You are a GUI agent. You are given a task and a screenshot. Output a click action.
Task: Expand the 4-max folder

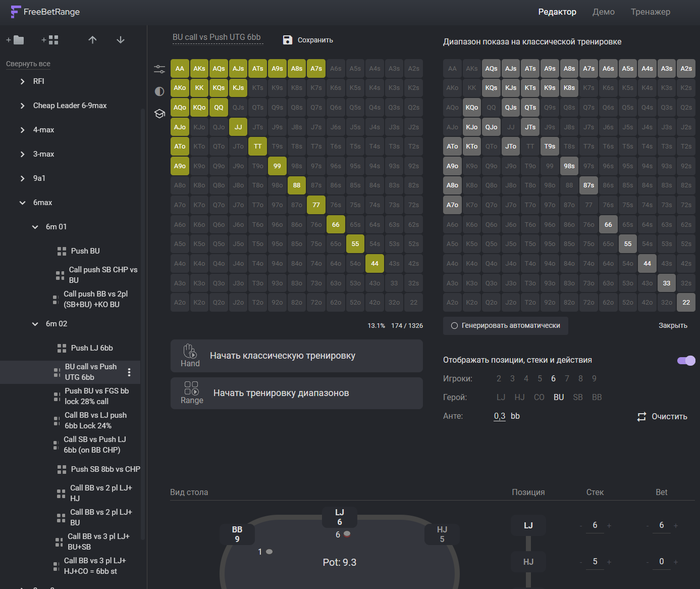[22, 130]
